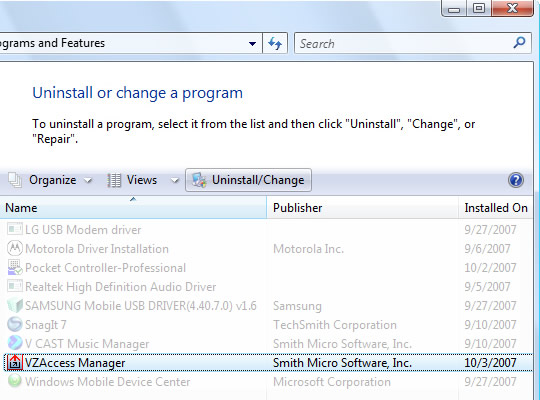Select the VZAccess Manager entry name
The height and width of the screenshot is (400, 540).
[75, 363]
